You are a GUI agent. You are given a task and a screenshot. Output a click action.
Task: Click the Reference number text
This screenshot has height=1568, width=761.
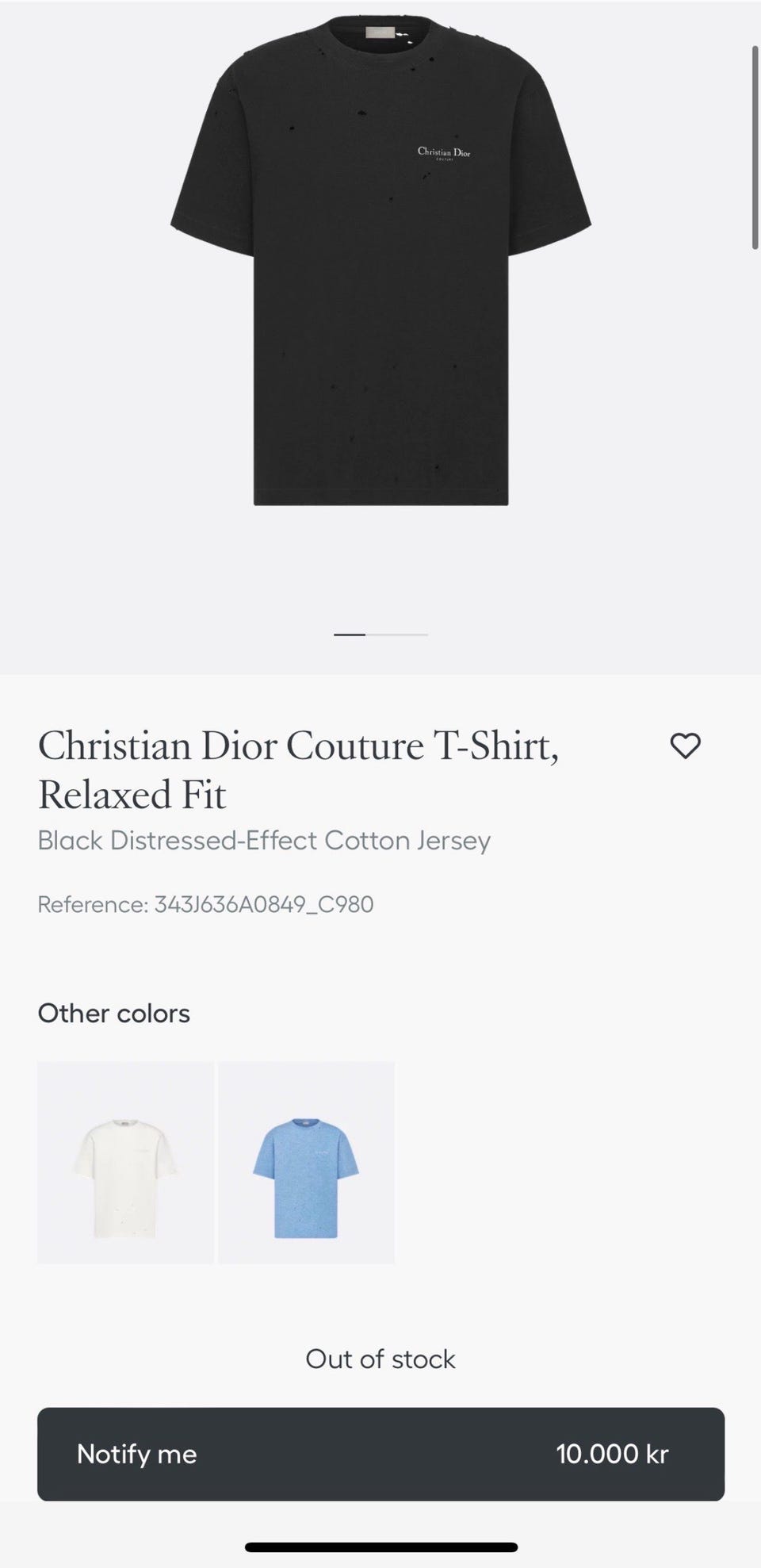coord(205,904)
